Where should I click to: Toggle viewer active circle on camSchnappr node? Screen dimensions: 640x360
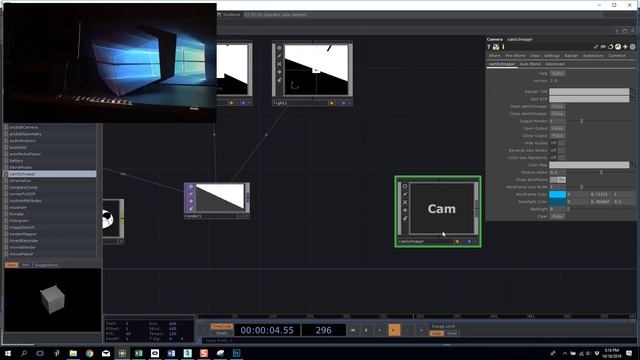pyautogui.click(x=405, y=186)
